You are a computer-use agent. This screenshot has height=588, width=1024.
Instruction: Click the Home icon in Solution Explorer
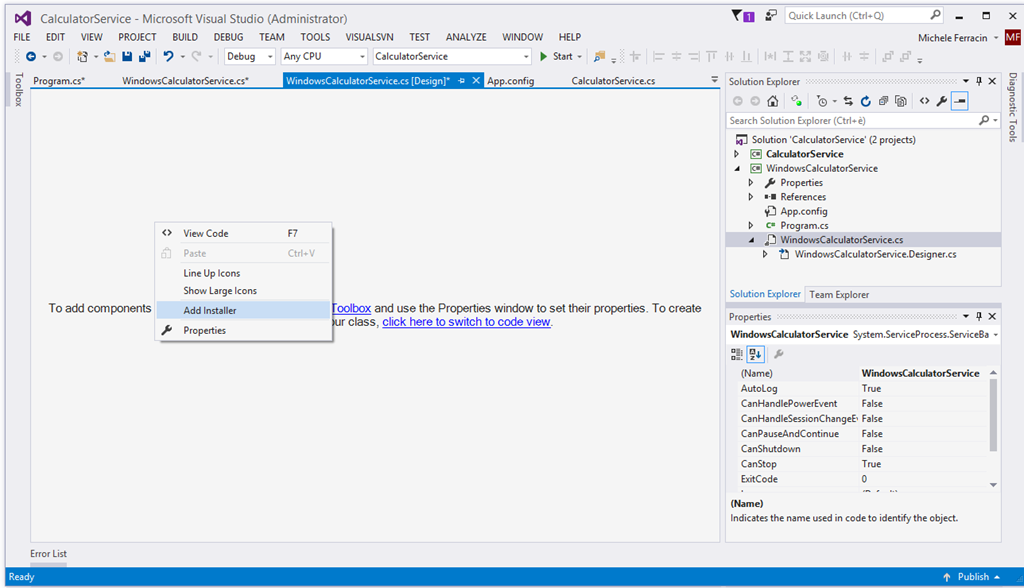click(772, 101)
